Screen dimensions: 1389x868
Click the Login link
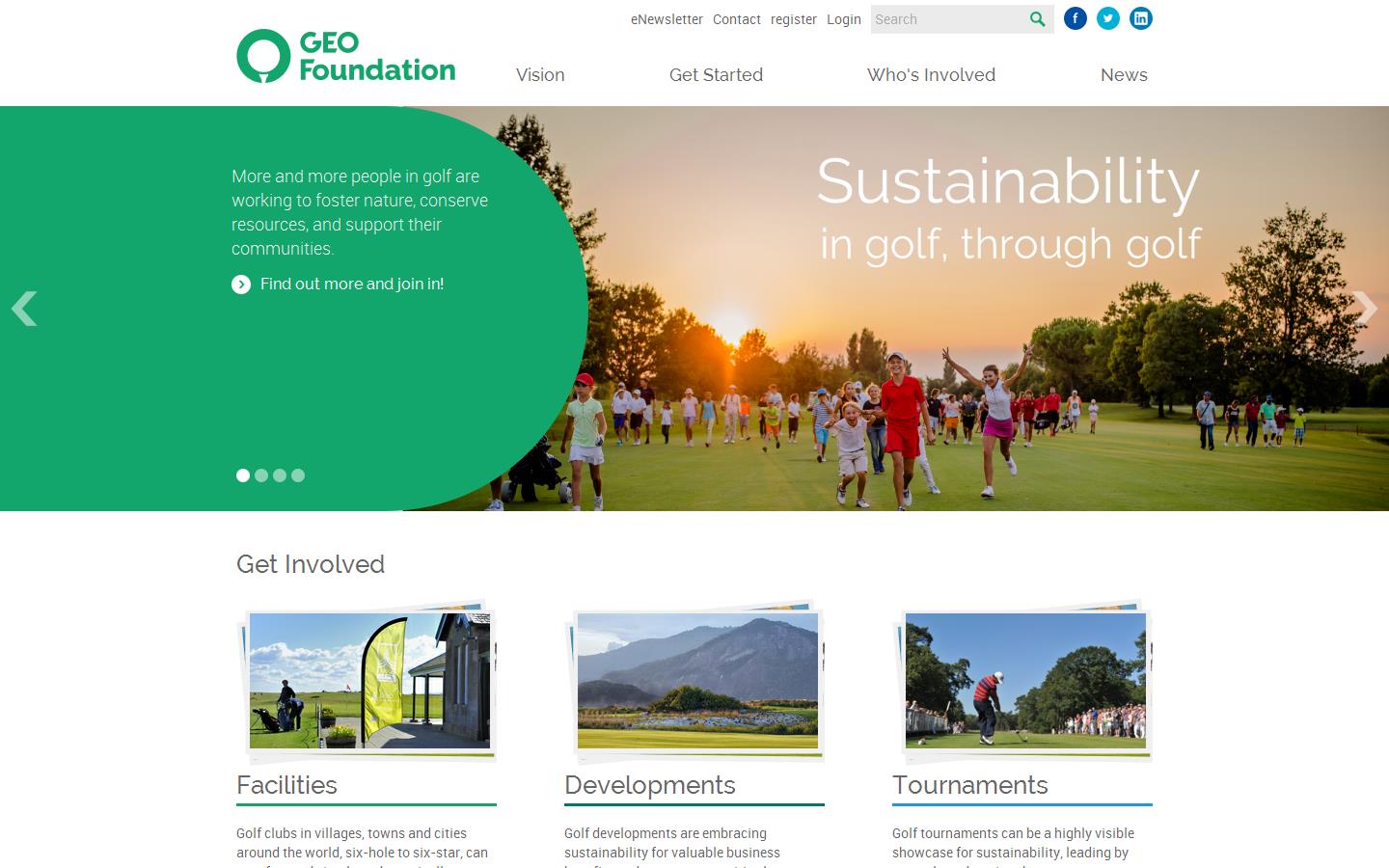[x=843, y=19]
